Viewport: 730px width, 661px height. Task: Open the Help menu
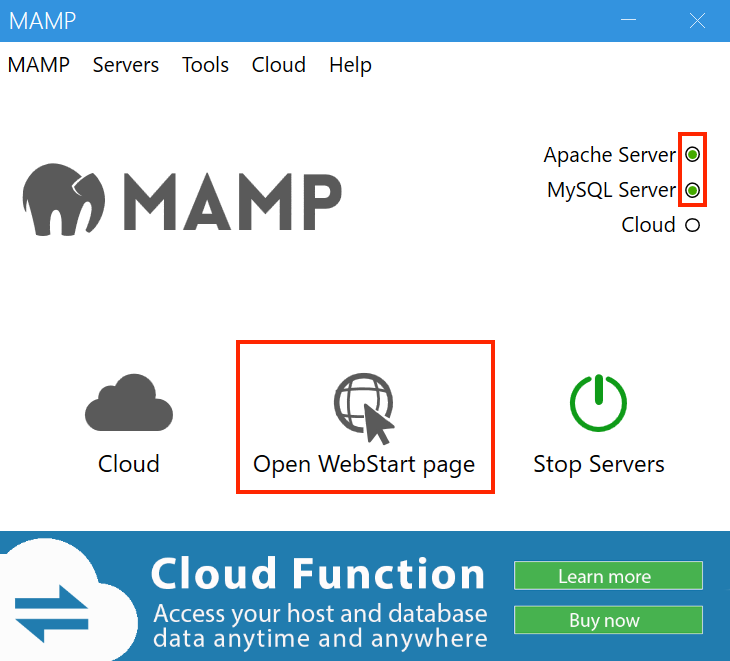tap(350, 65)
